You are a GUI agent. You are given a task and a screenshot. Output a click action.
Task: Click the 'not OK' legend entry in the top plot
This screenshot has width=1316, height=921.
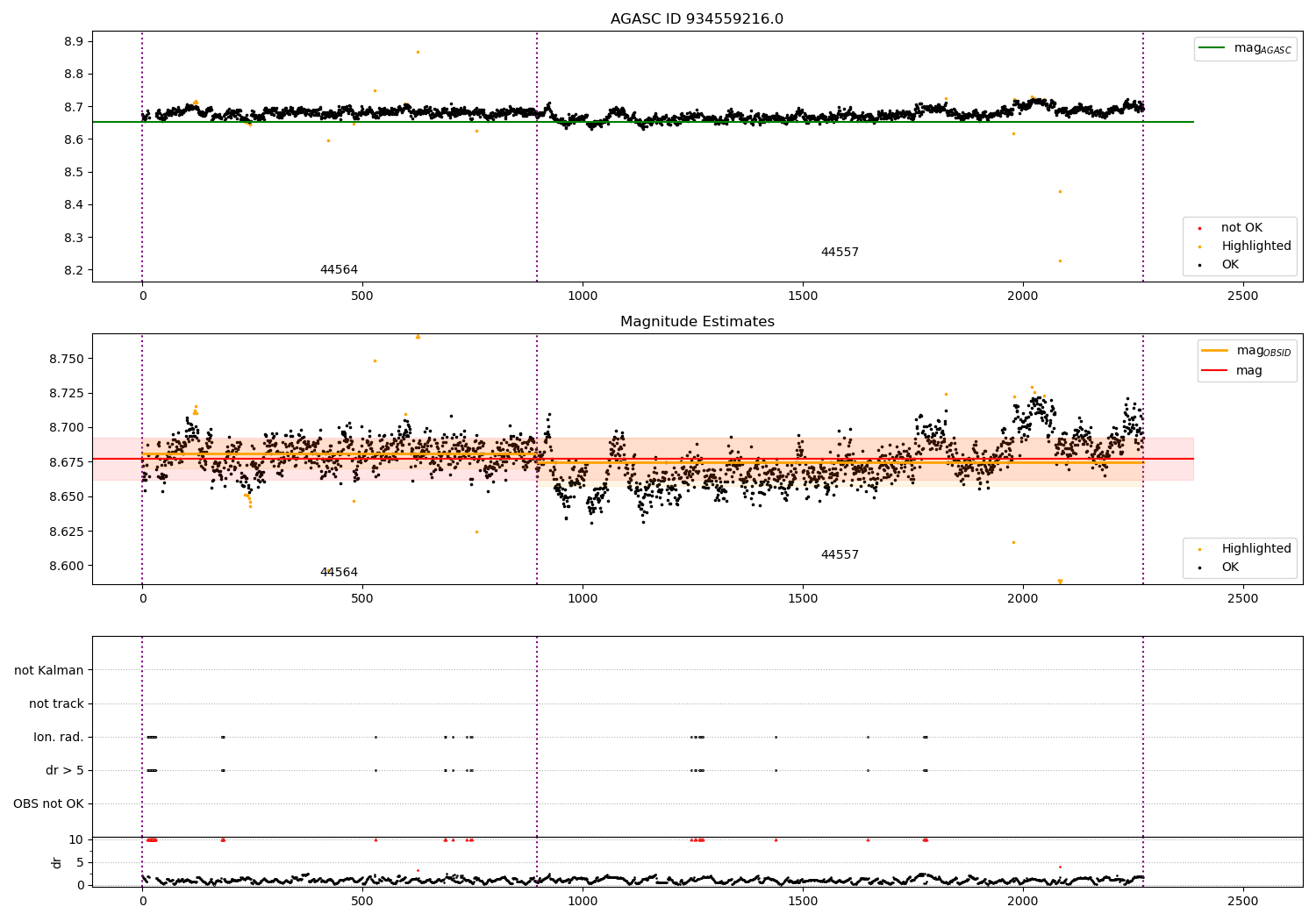click(1241, 228)
